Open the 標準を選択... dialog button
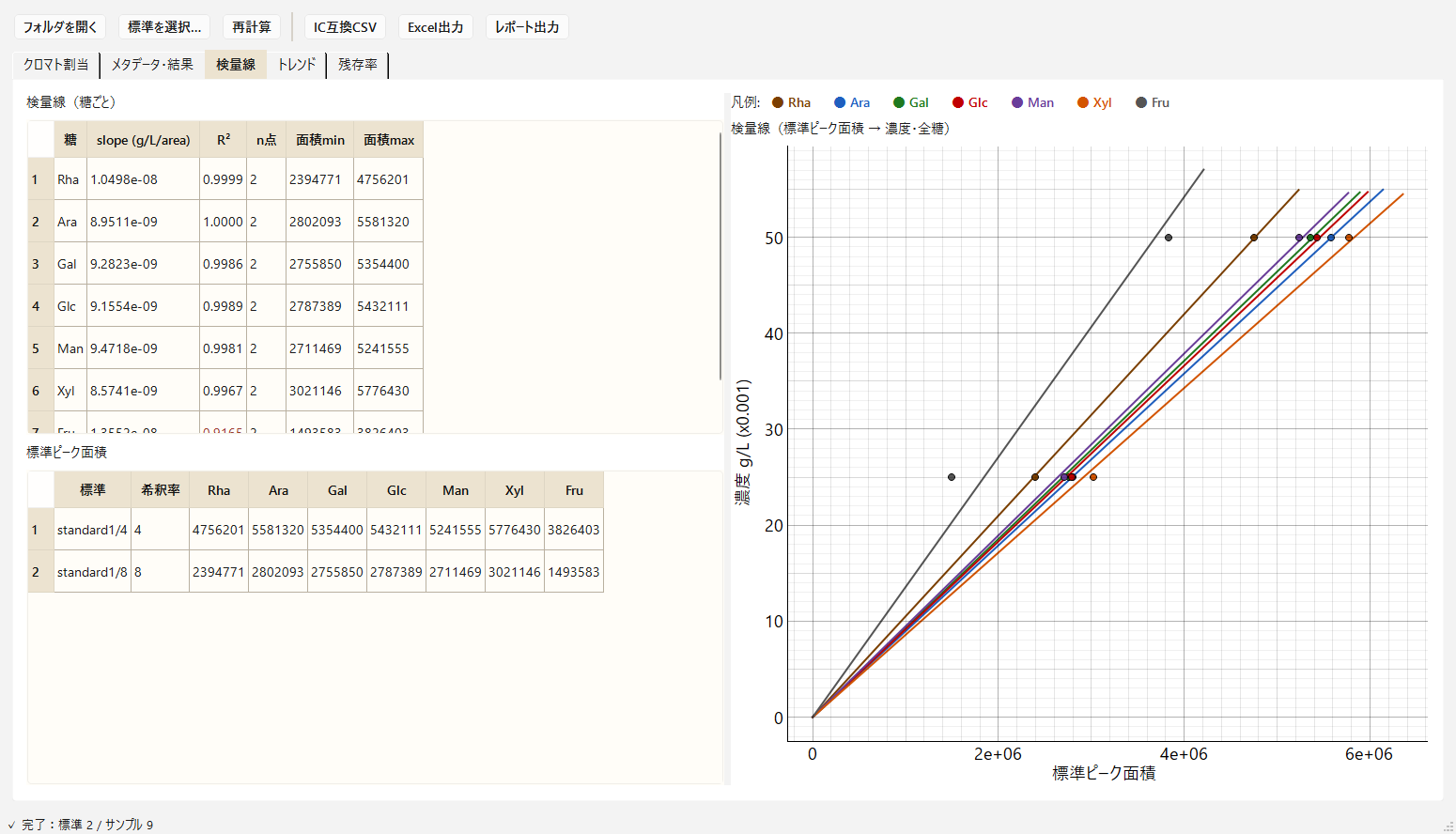Viewport: 1456px width, 834px height. click(x=164, y=27)
